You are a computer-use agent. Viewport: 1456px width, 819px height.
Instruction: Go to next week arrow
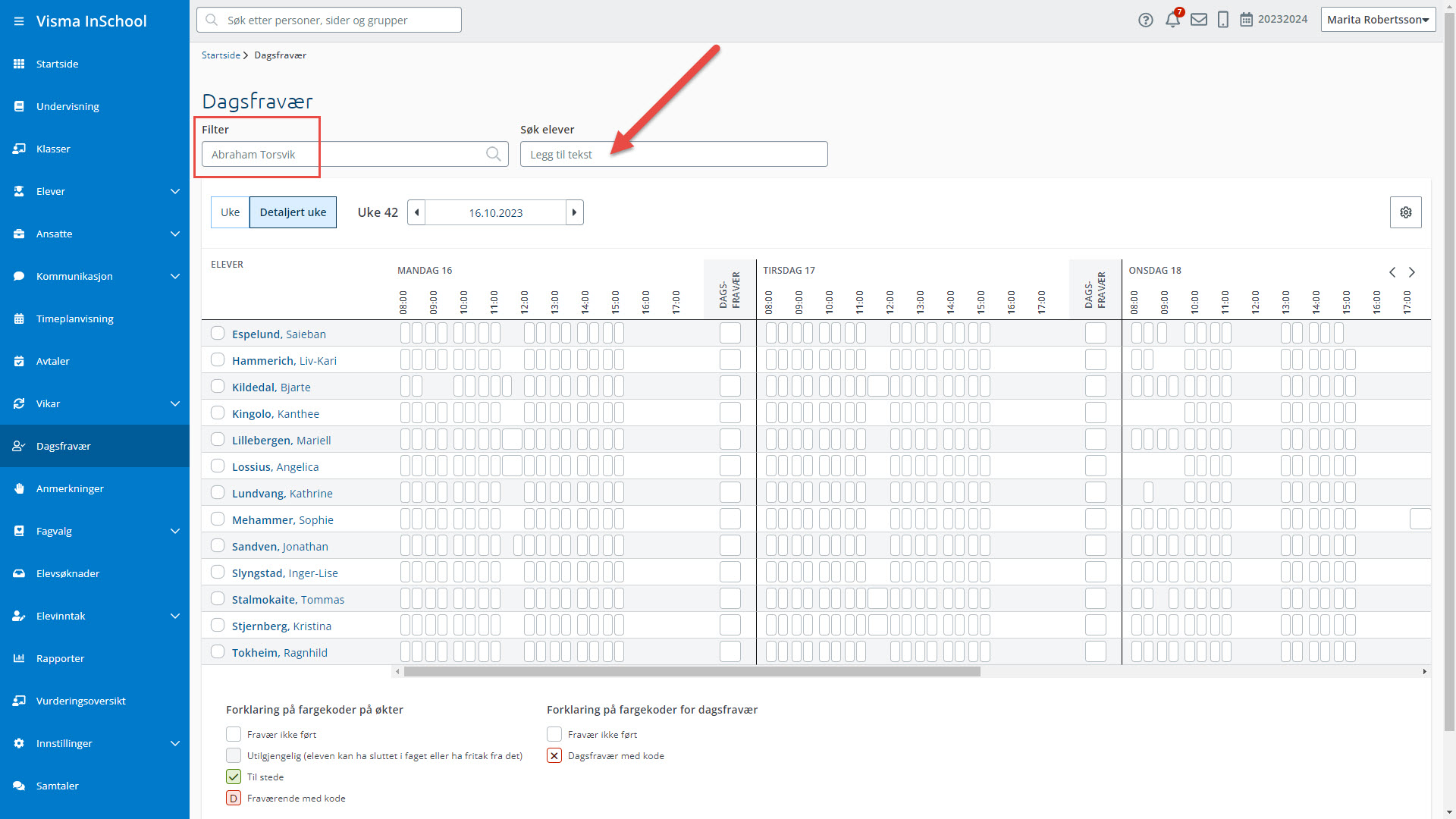click(x=574, y=212)
